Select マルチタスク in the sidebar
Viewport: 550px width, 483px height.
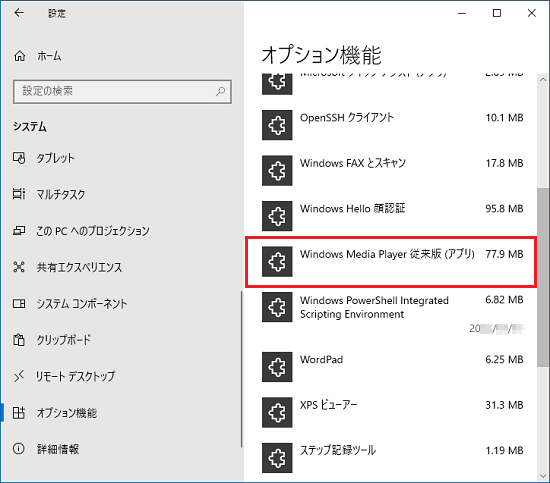61,194
